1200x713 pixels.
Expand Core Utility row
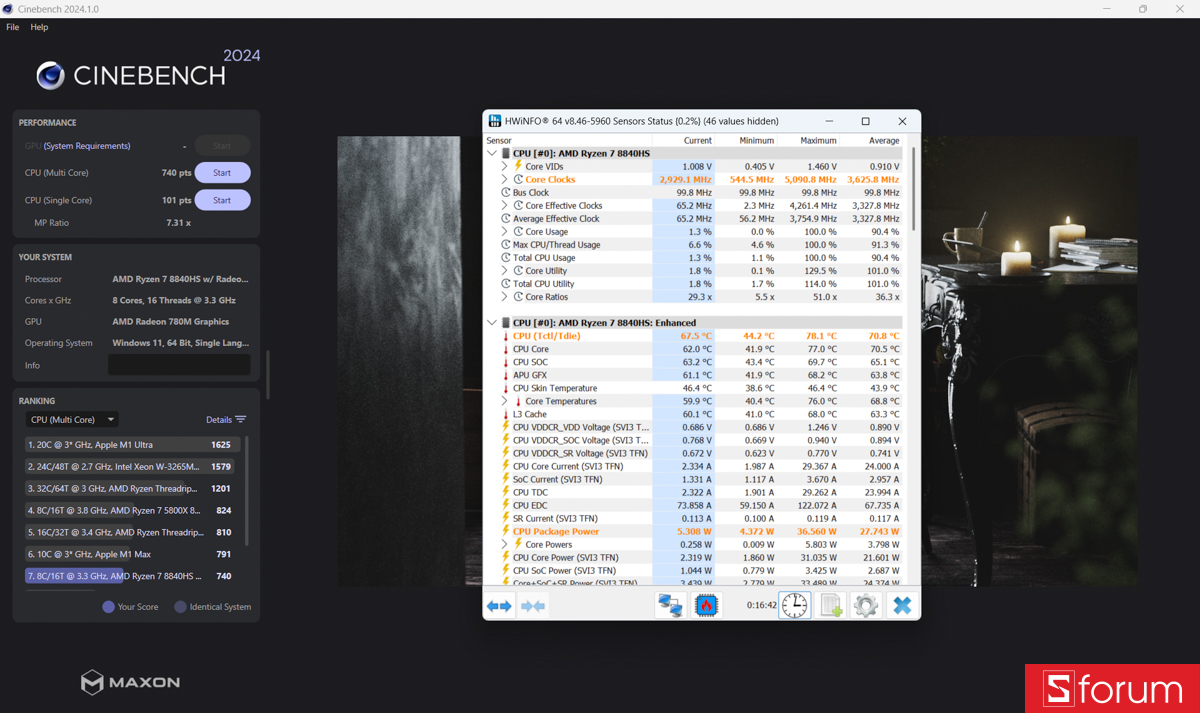point(505,270)
